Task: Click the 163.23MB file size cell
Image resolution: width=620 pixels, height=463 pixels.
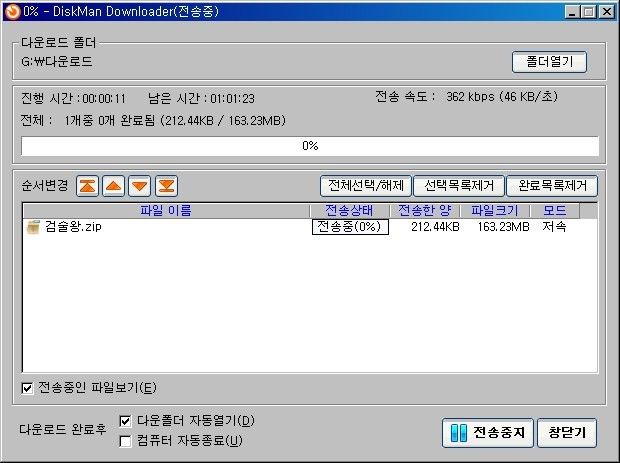Action: [503, 227]
